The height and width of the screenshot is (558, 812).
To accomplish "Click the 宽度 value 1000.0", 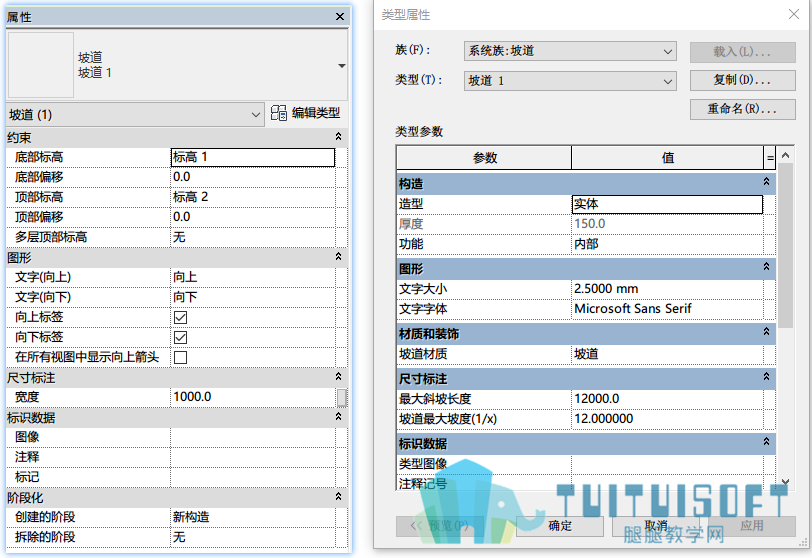I will coord(253,397).
